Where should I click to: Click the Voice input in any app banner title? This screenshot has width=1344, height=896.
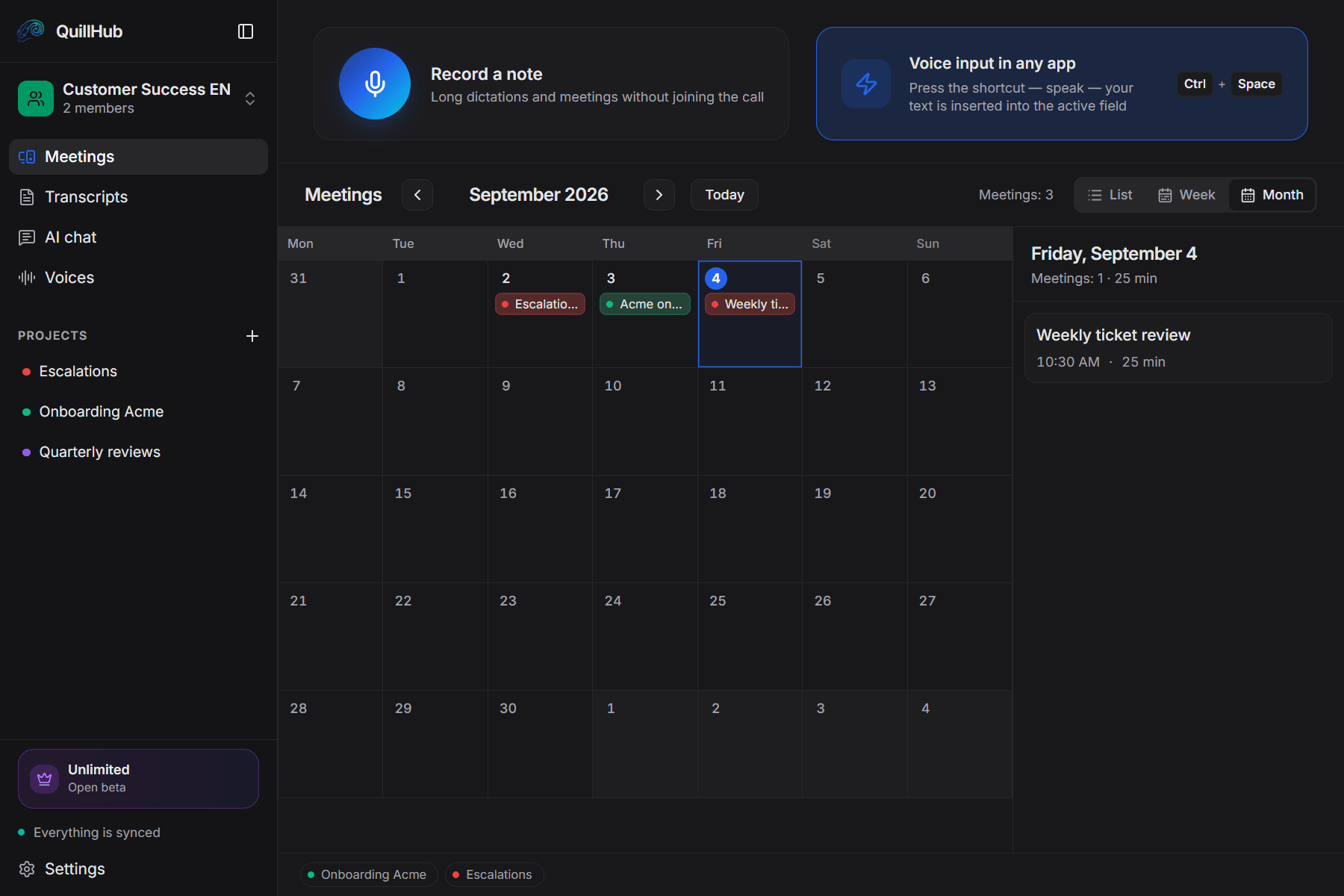pos(992,63)
